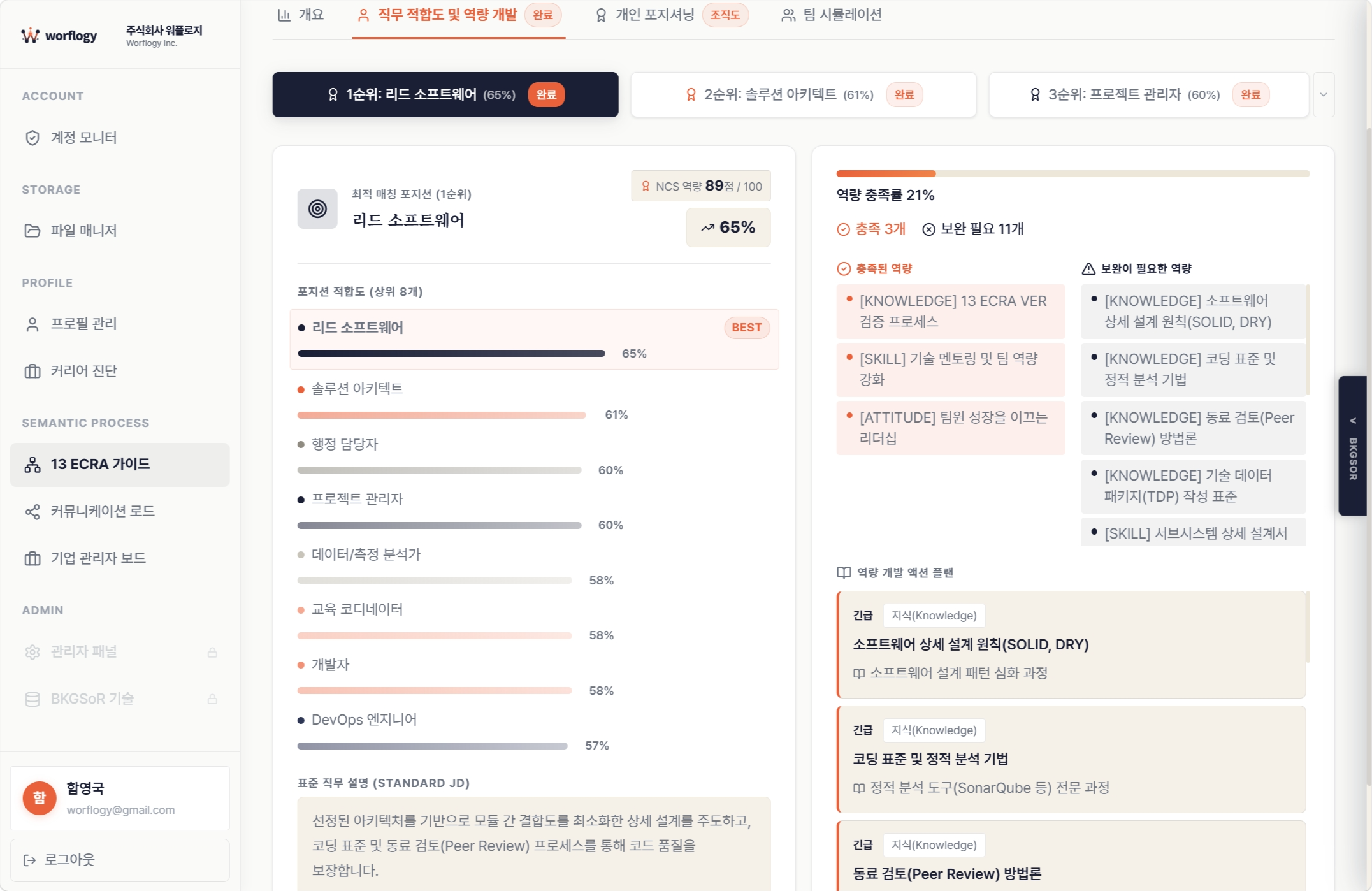1372x891 pixels.
Task: Click the book icon beside 역량 개발 액션 플랜
Action: (844, 572)
